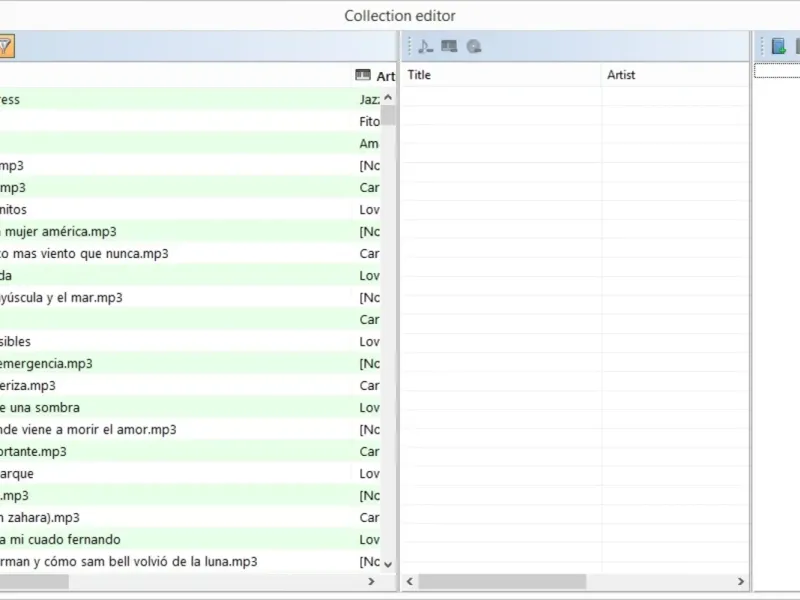Screen dimensions: 800x600
Task: Click the middle panel horizontal scrollbar thumb
Action: point(503,581)
